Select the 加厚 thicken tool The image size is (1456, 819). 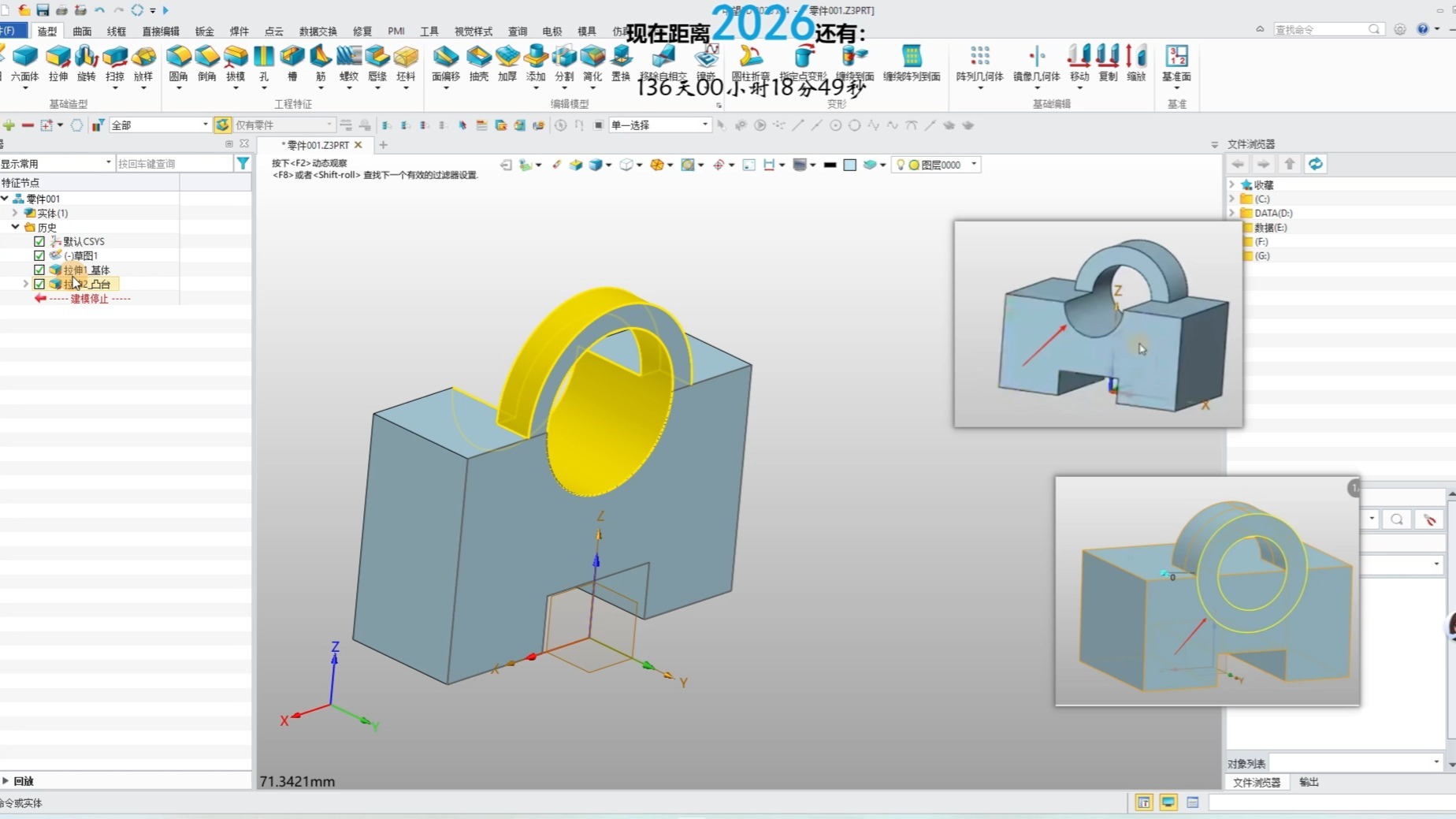[x=507, y=63]
